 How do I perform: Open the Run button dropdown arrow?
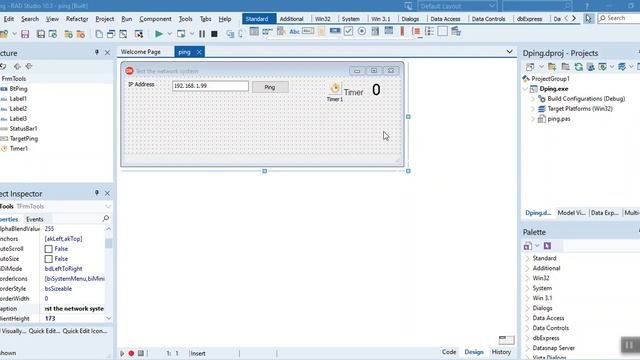(169, 34)
